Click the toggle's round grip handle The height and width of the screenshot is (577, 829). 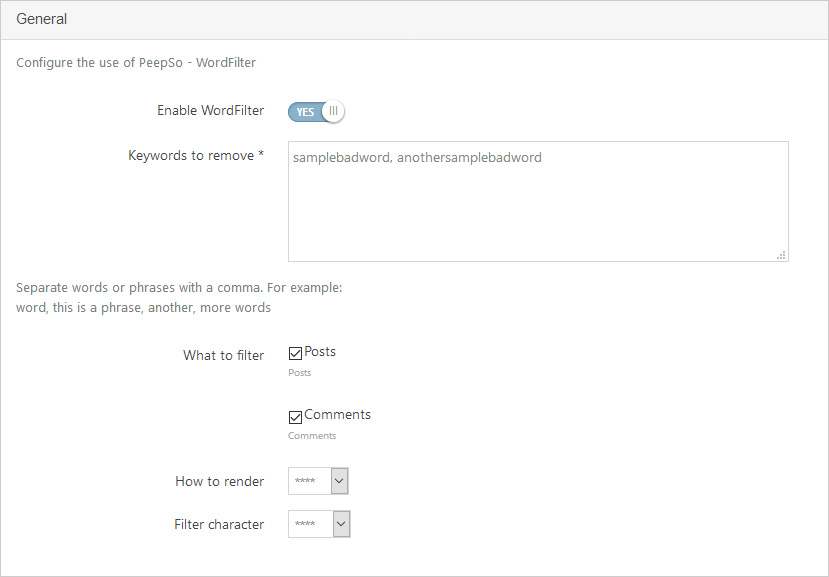(x=333, y=111)
